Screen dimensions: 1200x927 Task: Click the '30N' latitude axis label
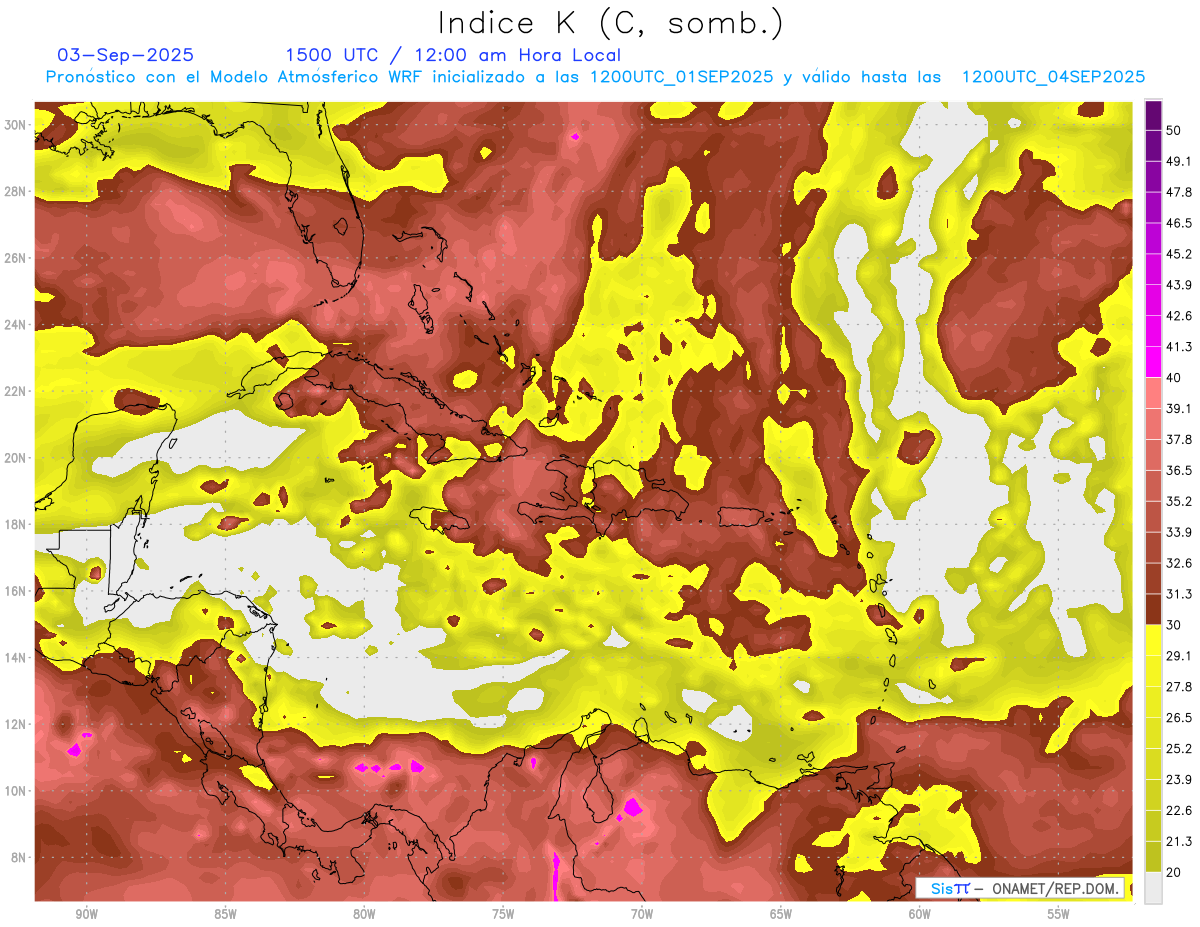(x=17, y=125)
